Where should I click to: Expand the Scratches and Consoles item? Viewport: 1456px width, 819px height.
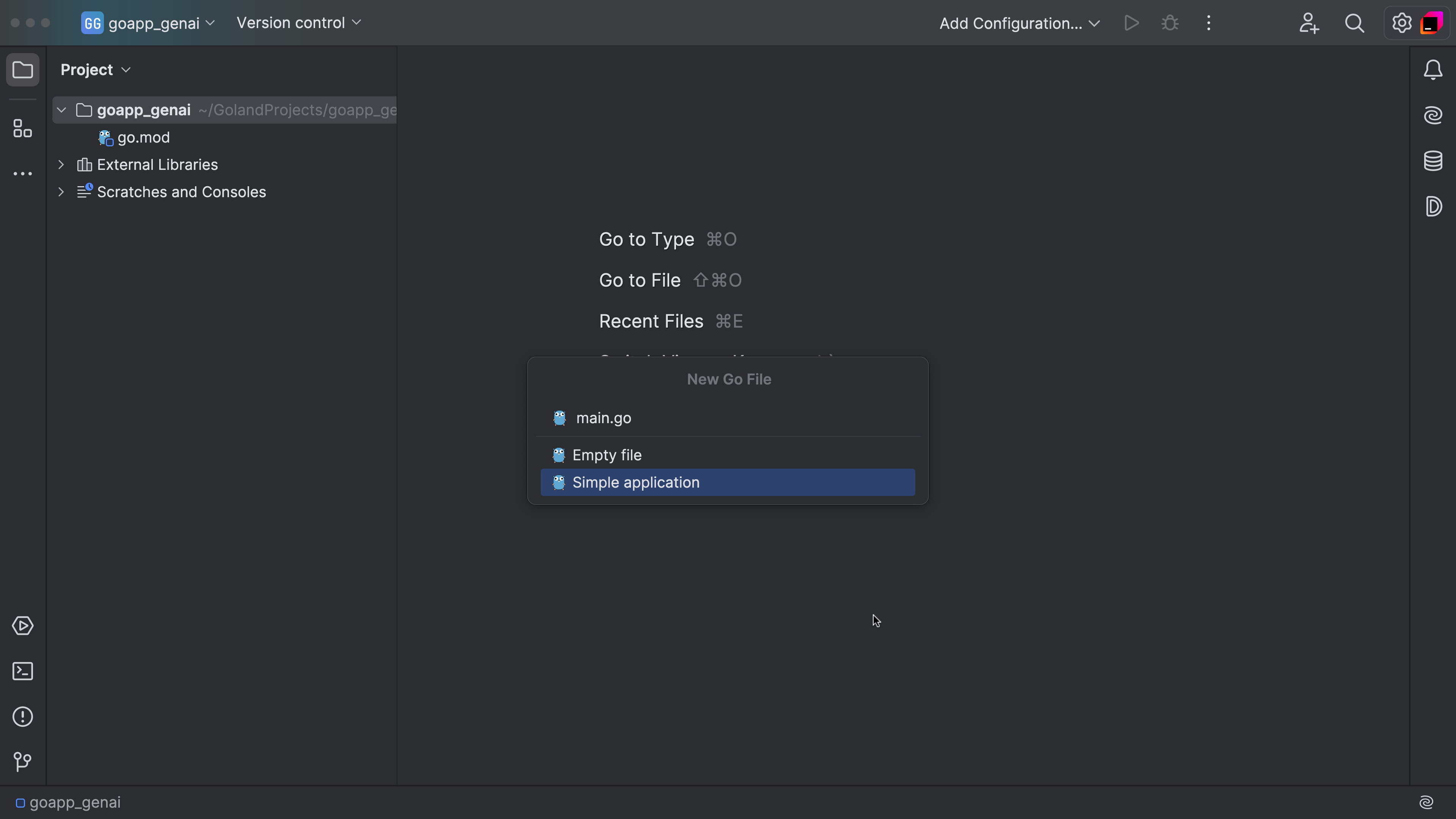click(60, 192)
